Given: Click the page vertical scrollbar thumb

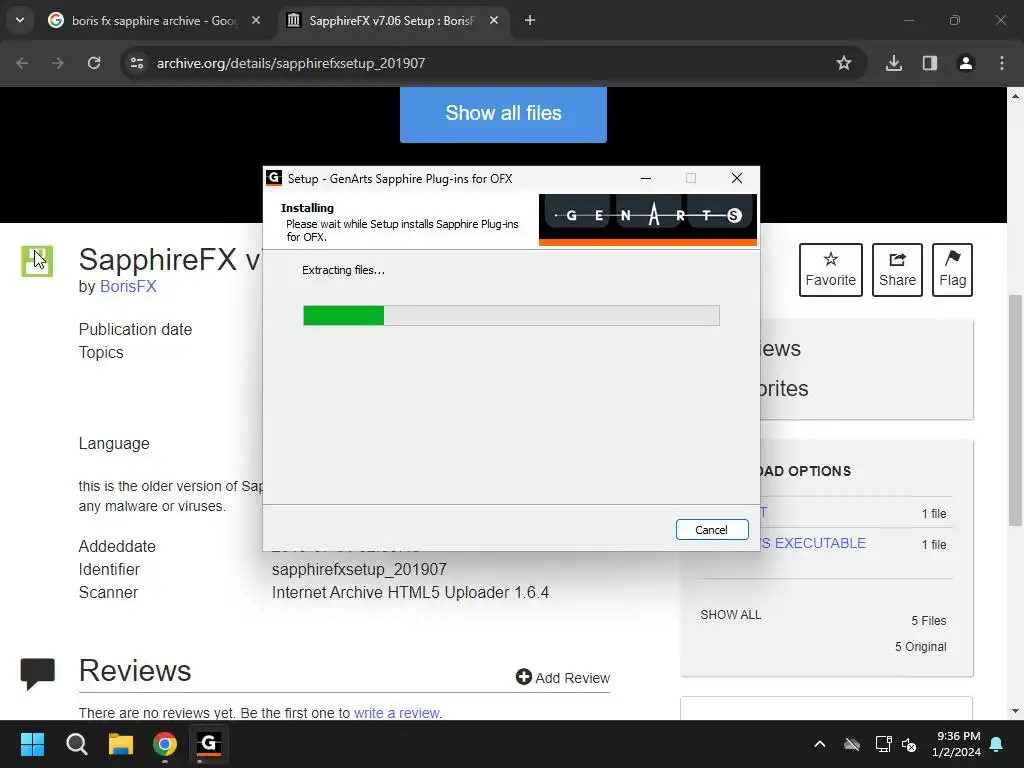Looking at the screenshot, I should 1015,410.
